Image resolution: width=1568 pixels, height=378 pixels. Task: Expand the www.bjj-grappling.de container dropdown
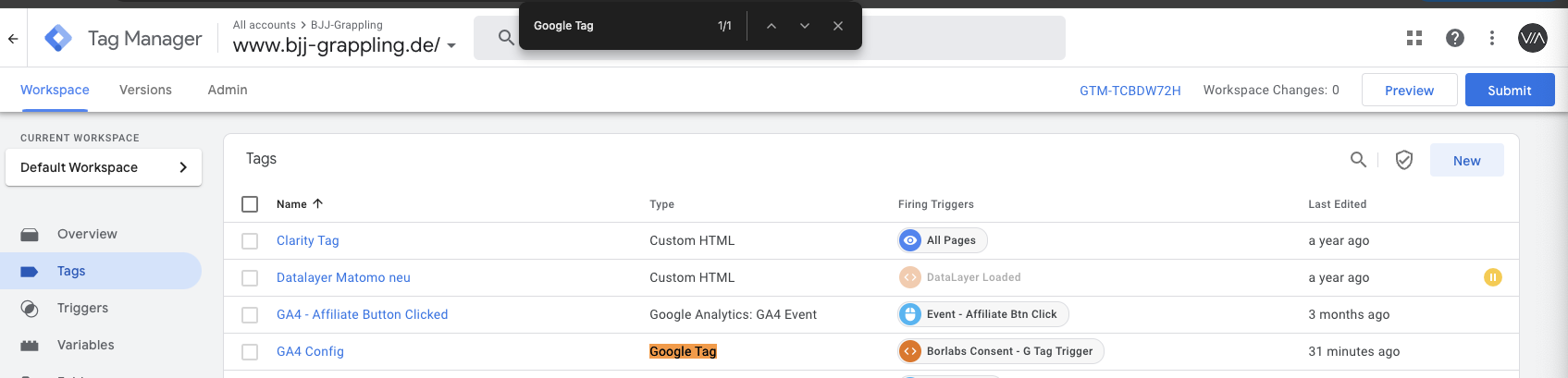(451, 45)
